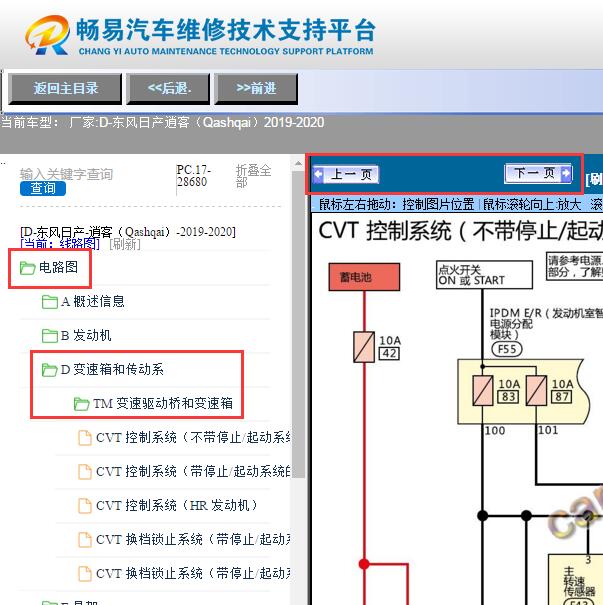Open CVT 控制系统（HR 发动机）document
This screenshot has height=605, width=603.
pos(177,505)
